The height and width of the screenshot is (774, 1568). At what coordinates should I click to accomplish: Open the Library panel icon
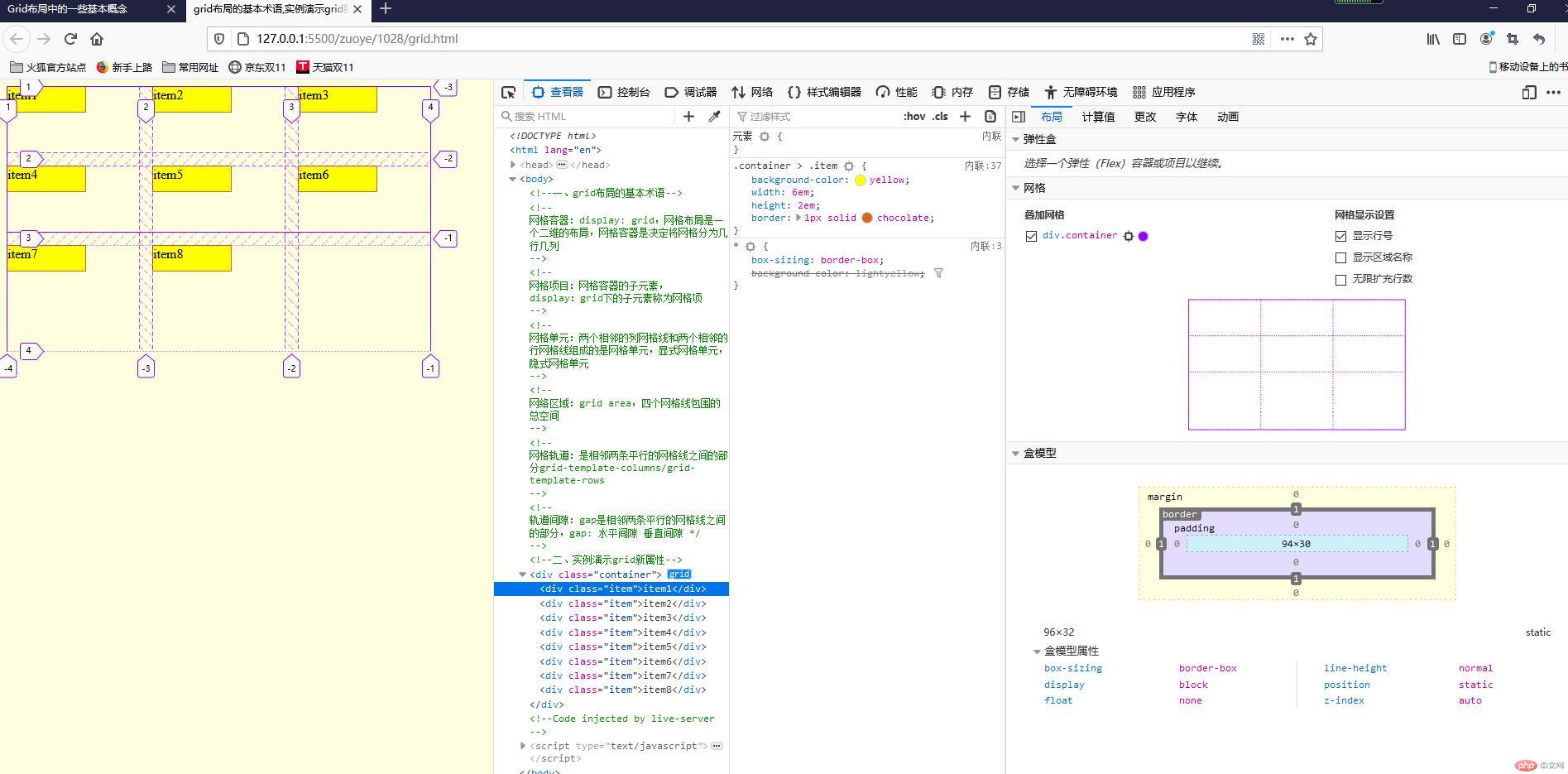coord(1433,39)
